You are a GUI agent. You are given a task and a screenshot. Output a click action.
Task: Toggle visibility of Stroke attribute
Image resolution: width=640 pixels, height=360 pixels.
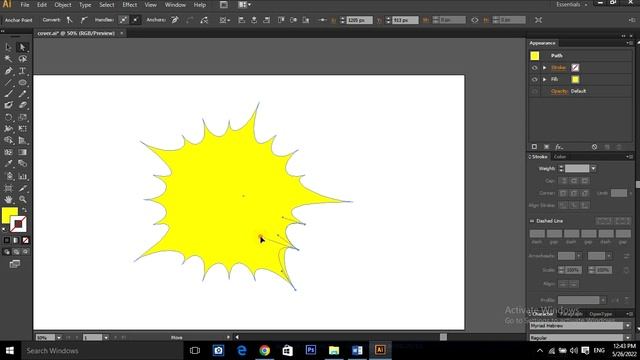(534, 68)
